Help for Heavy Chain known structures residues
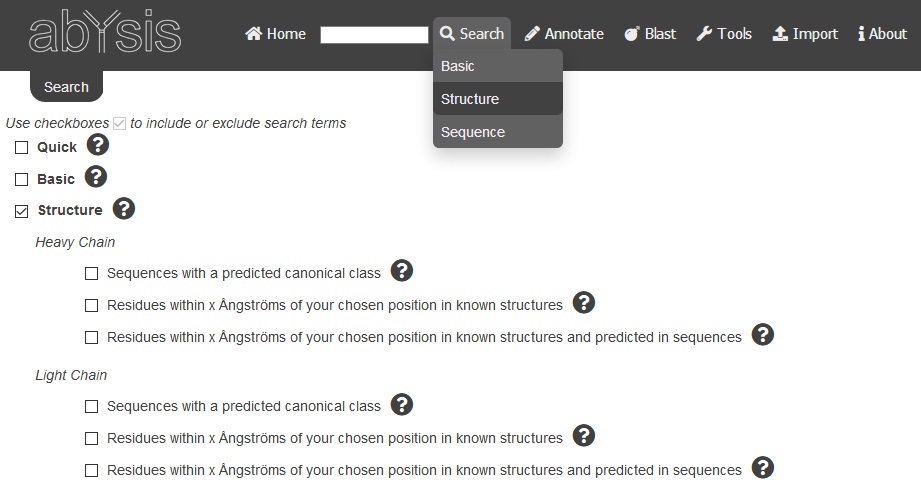 pyautogui.click(x=584, y=303)
